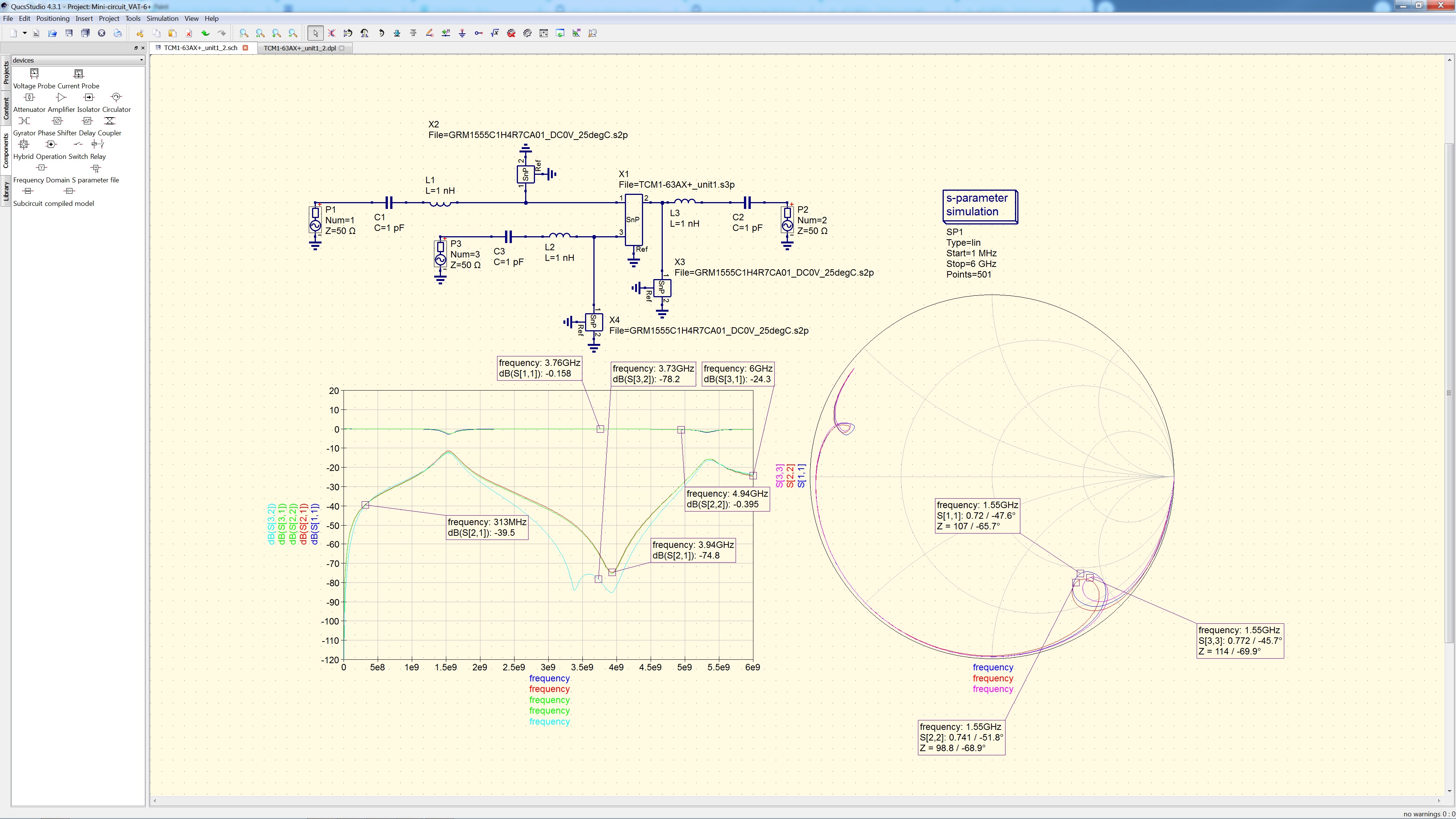Click the insert ground toolbar icon
This screenshot has height=819, width=1456.
462,33
